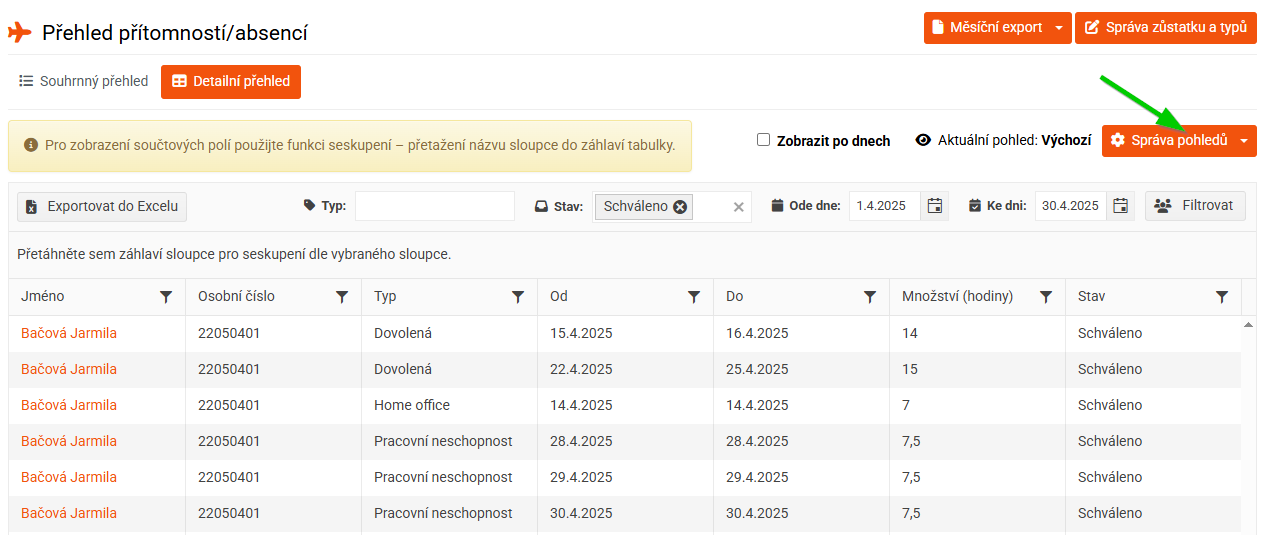Click the Správa zůstatku a typů button
1263x535 pixels.
coord(1166,28)
